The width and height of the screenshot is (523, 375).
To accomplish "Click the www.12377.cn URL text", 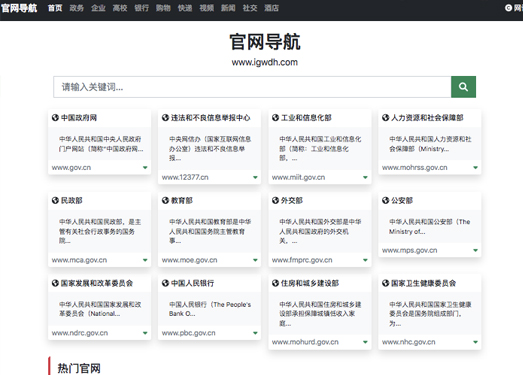I will [x=185, y=177].
